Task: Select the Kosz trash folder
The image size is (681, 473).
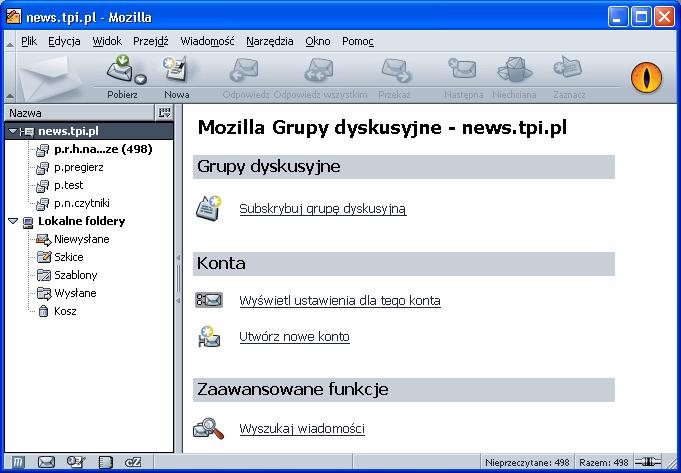Action: tap(65, 311)
